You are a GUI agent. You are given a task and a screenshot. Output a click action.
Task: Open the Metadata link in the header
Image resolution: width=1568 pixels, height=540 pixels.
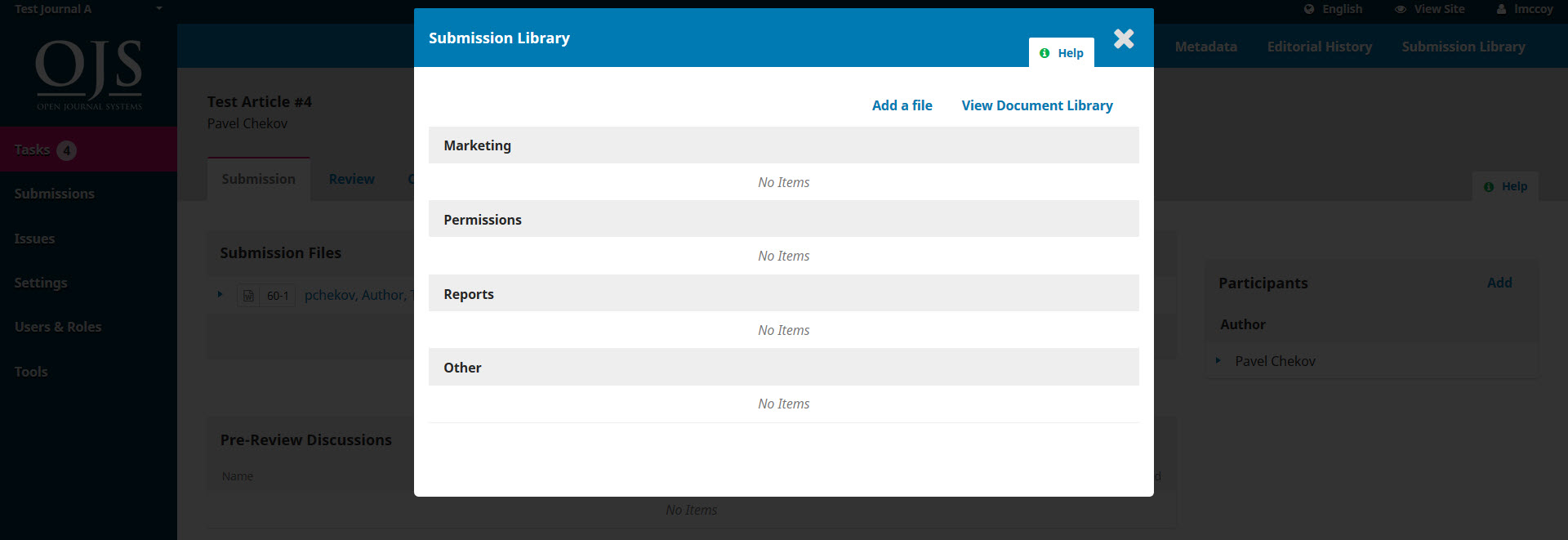pyautogui.click(x=1206, y=47)
